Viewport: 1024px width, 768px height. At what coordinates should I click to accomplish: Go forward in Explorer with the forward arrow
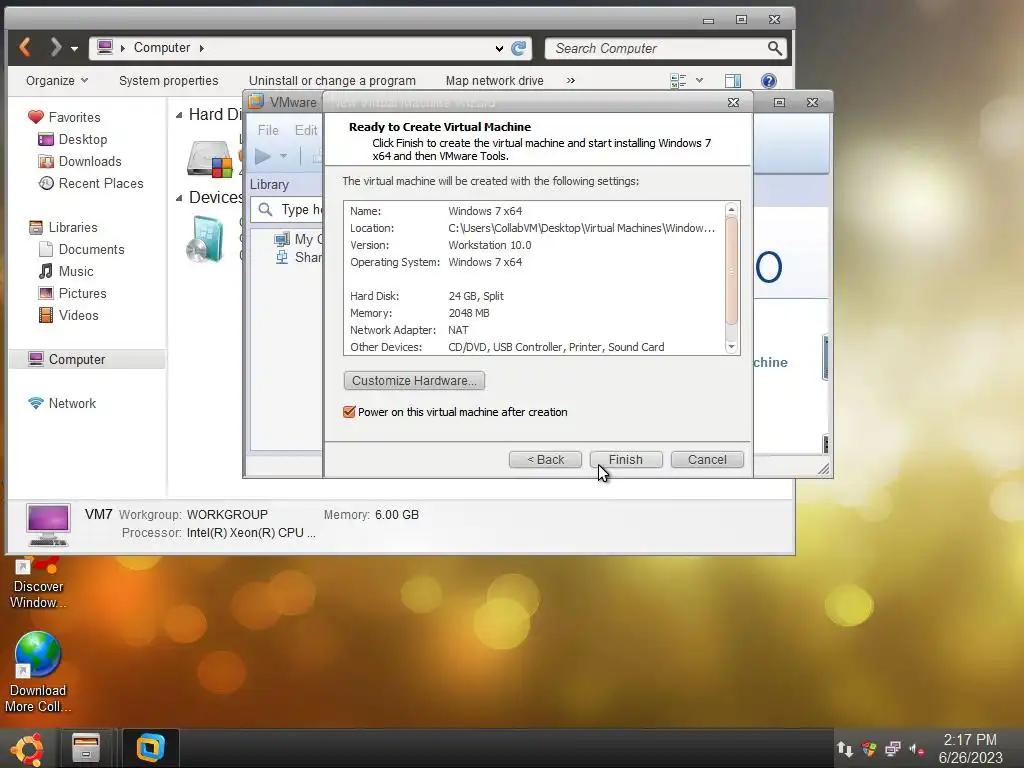tap(56, 47)
